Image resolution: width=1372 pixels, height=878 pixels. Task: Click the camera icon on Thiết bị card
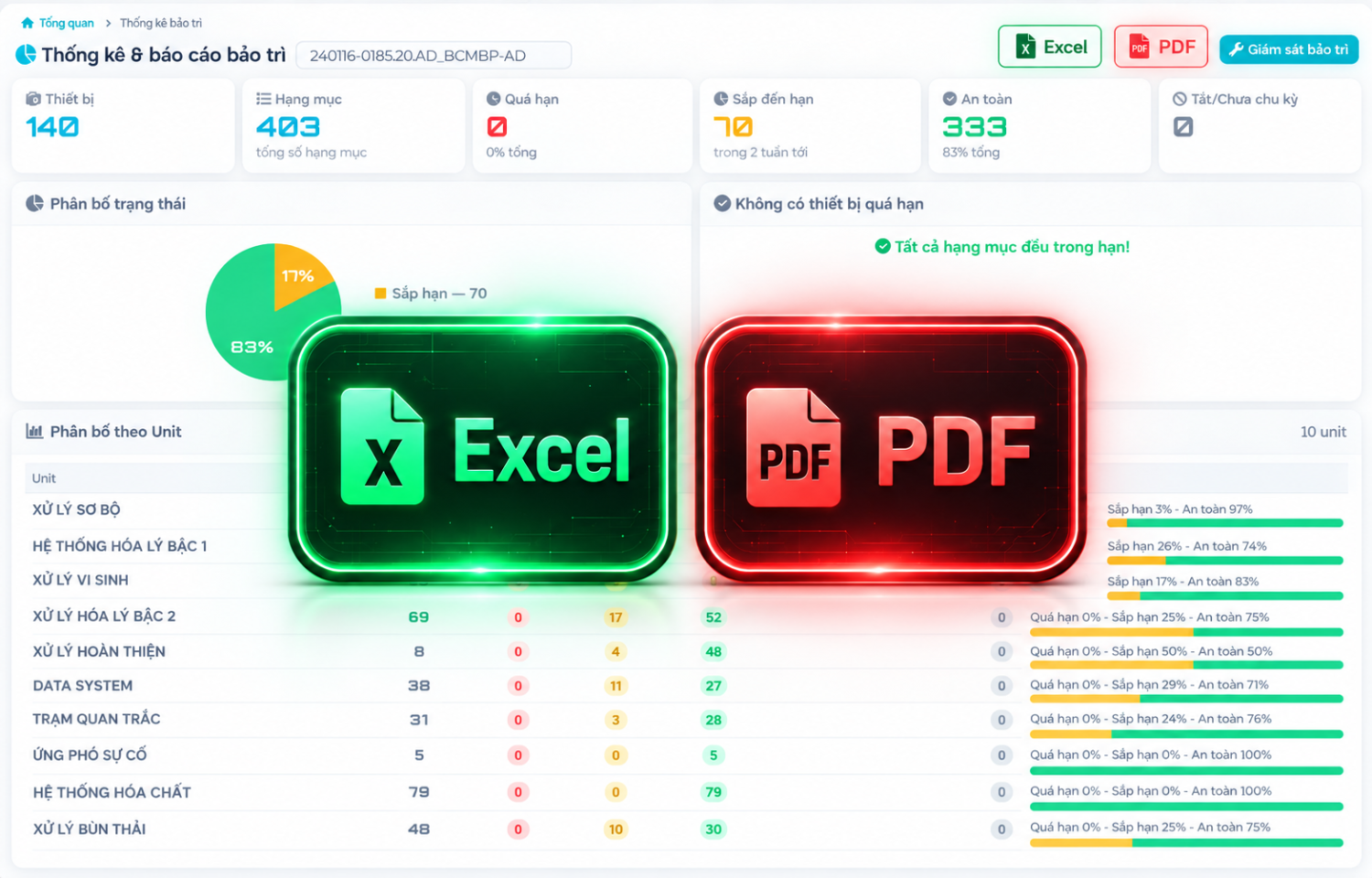[33, 99]
